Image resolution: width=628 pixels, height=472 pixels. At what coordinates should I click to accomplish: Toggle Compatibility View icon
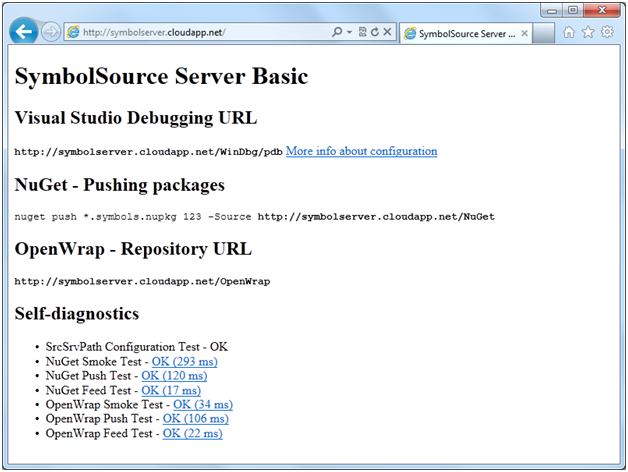[362, 32]
